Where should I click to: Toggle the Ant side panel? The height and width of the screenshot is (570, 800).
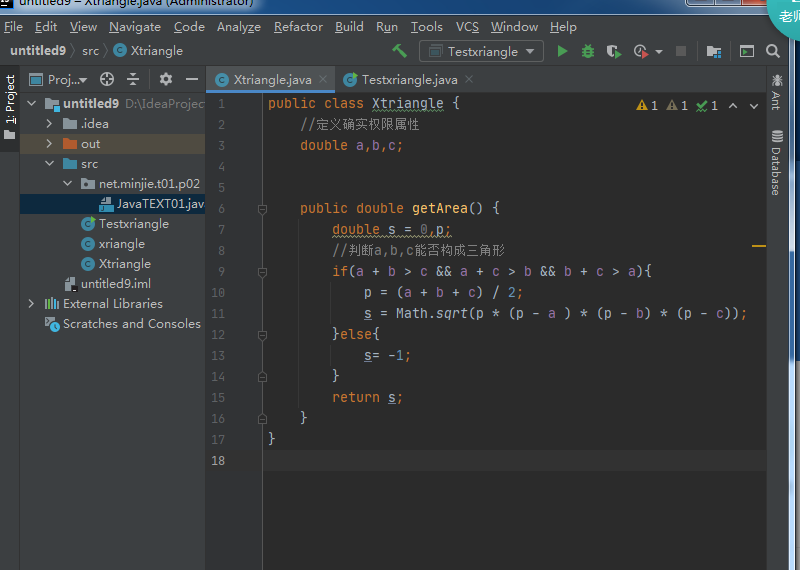[776, 93]
